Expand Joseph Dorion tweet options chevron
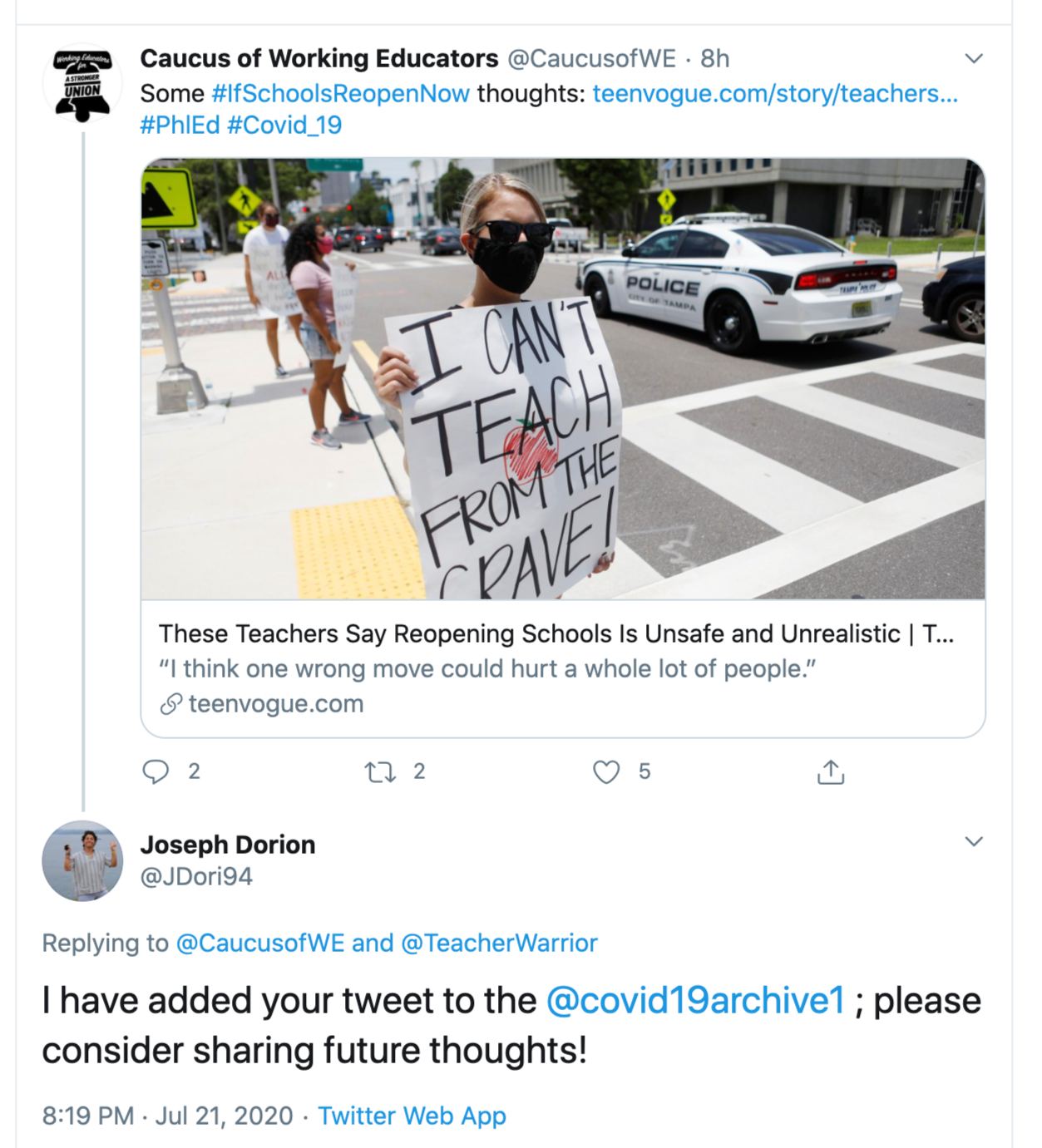 (x=973, y=841)
